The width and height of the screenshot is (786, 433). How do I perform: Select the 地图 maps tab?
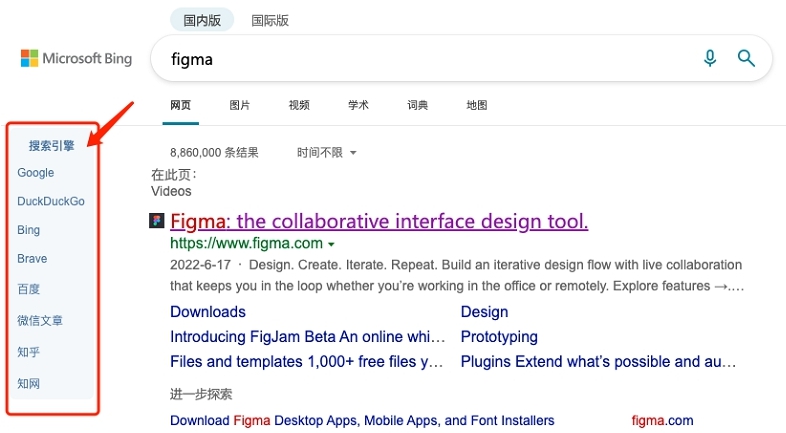477,105
